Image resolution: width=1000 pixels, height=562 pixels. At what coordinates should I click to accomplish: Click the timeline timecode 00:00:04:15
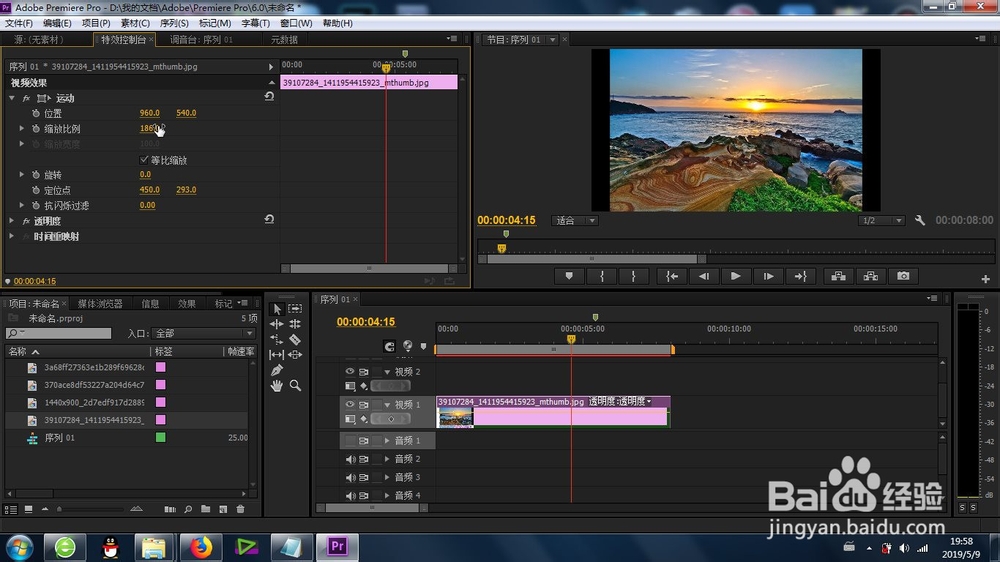coord(365,322)
